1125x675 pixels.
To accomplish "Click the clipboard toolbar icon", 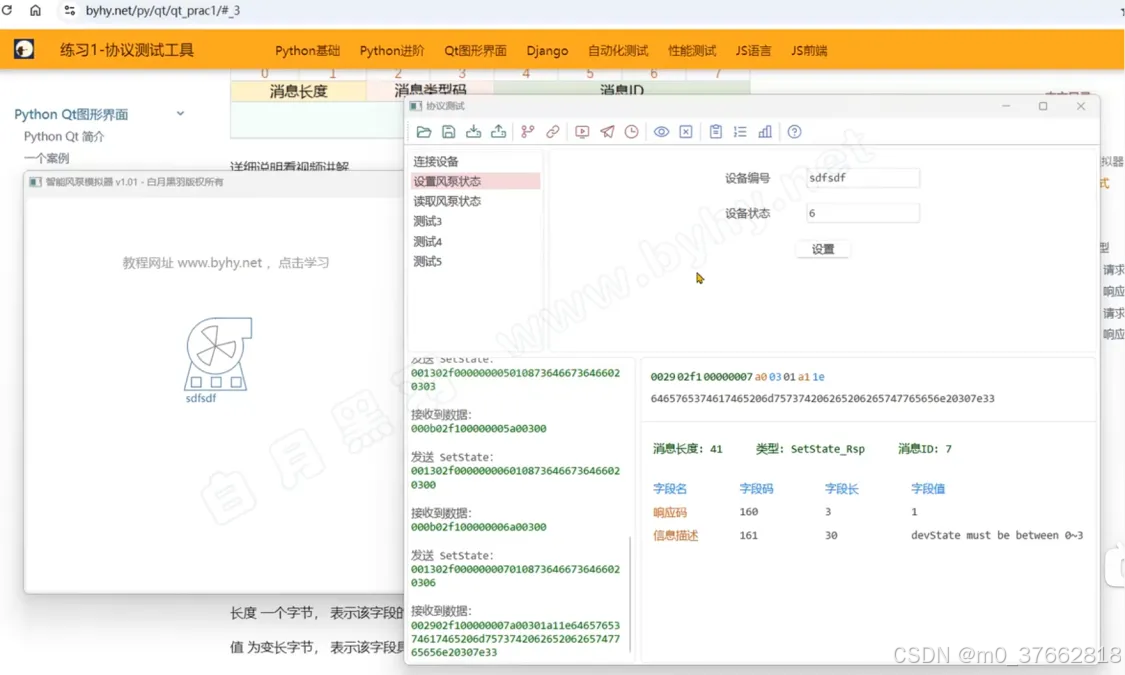I will click(715, 132).
